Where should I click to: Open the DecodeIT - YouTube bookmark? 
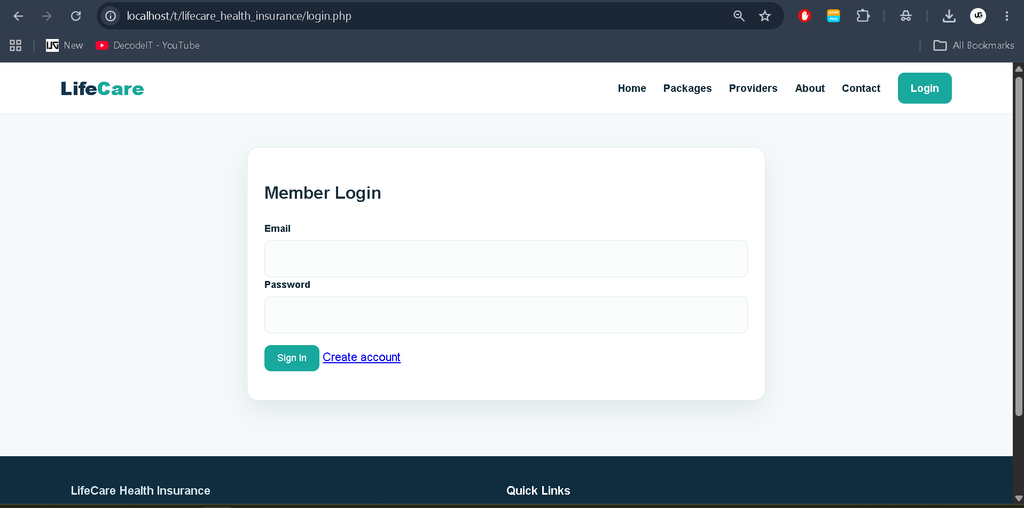(148, 45)
